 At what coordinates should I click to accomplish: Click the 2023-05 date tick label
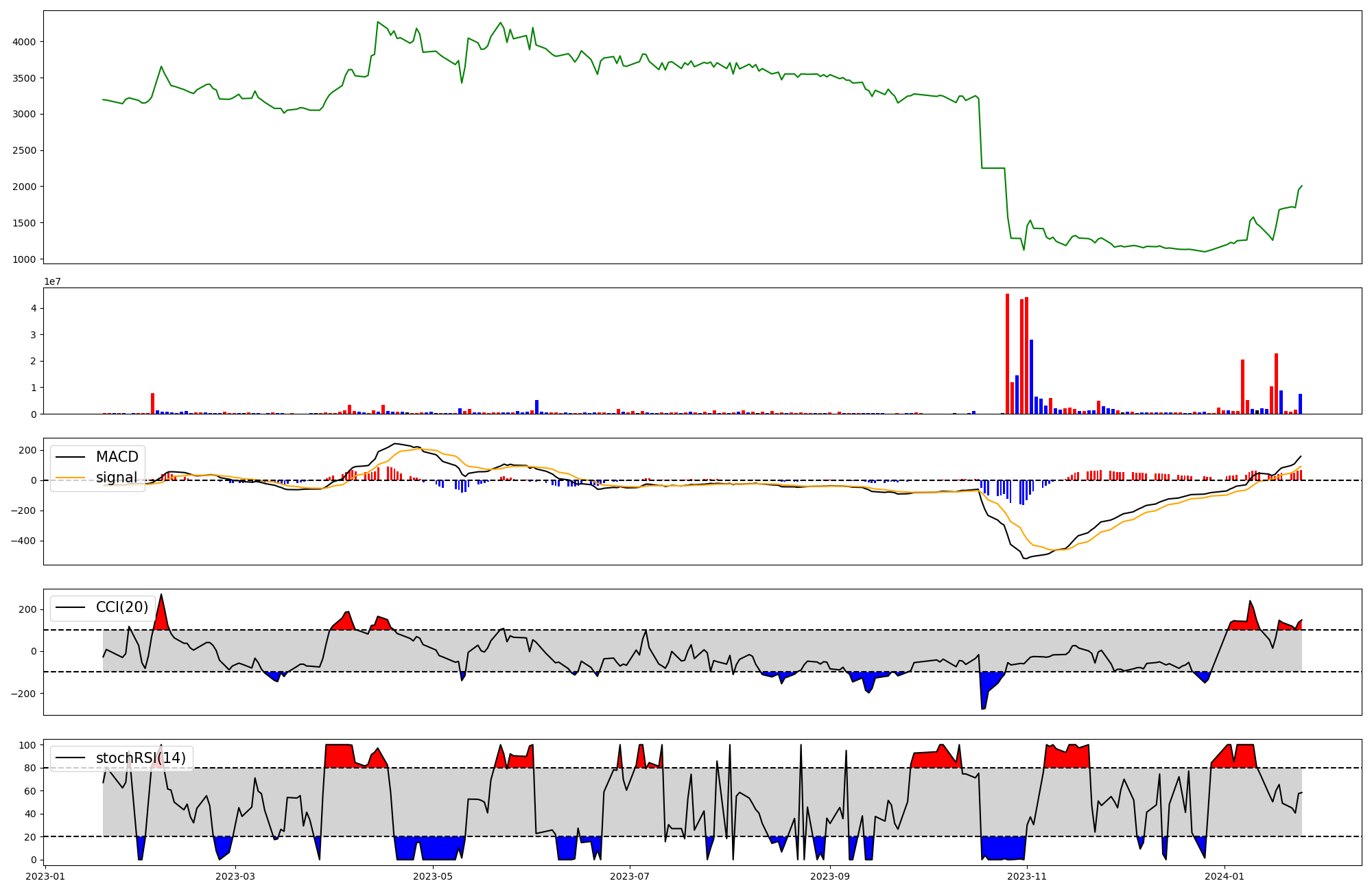pyautogui.click(x=433, y=876)
